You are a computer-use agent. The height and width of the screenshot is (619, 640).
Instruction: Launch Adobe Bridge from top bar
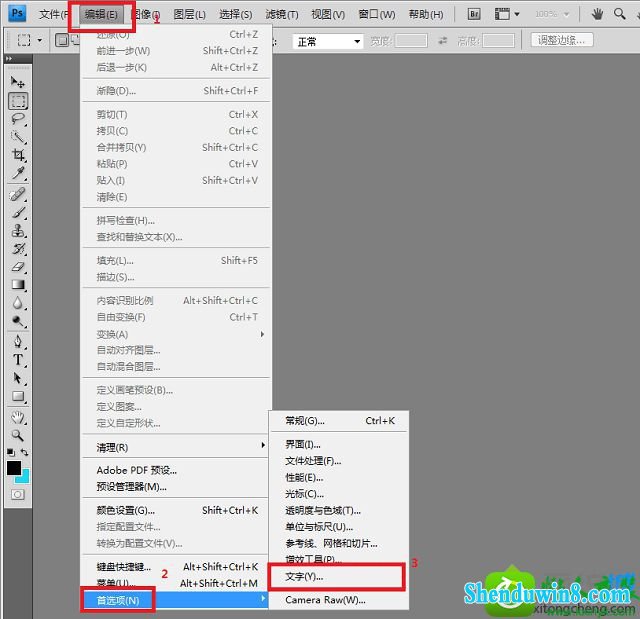(x=474, y=14)
